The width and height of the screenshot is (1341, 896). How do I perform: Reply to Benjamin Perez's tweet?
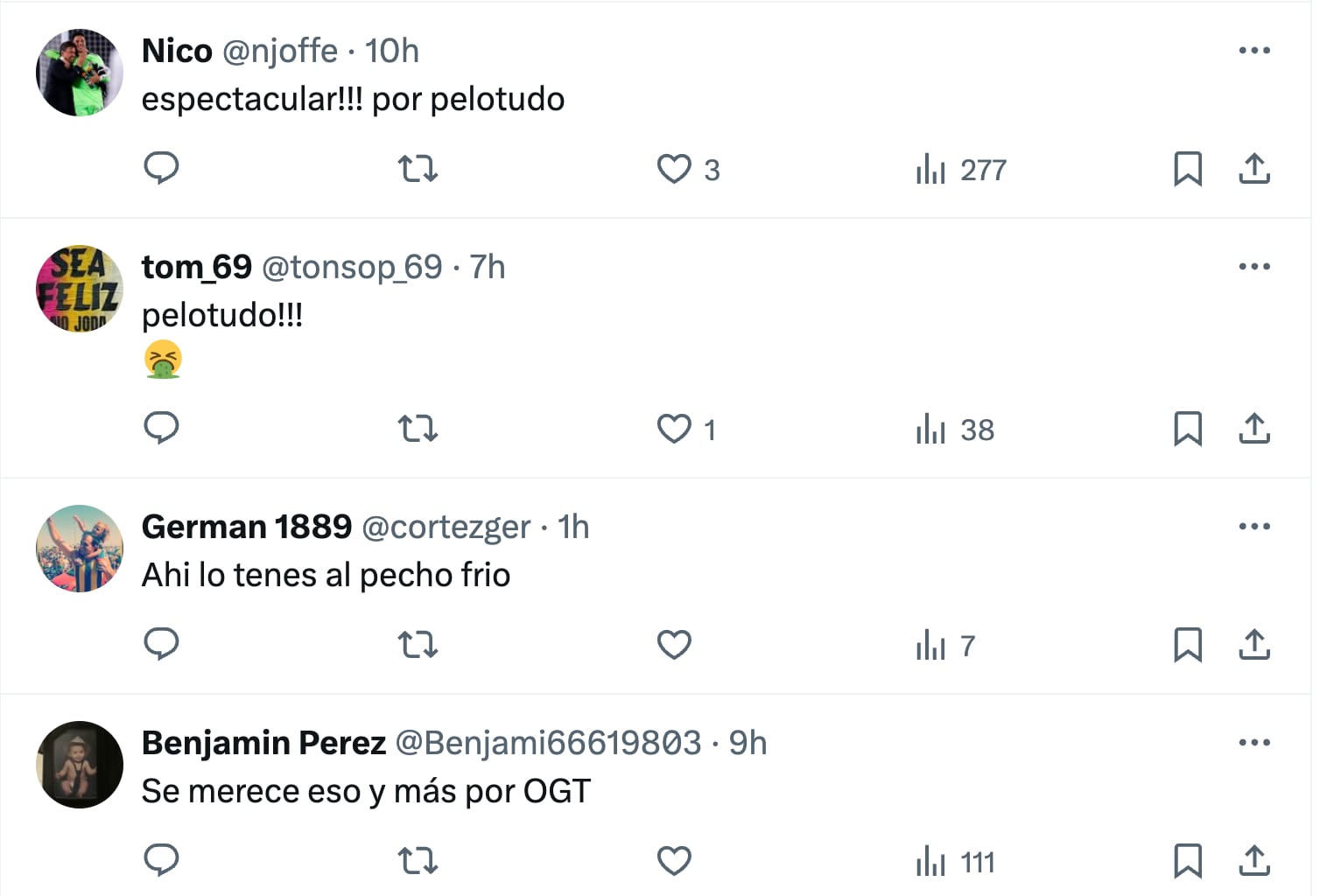tap(161, 861)
